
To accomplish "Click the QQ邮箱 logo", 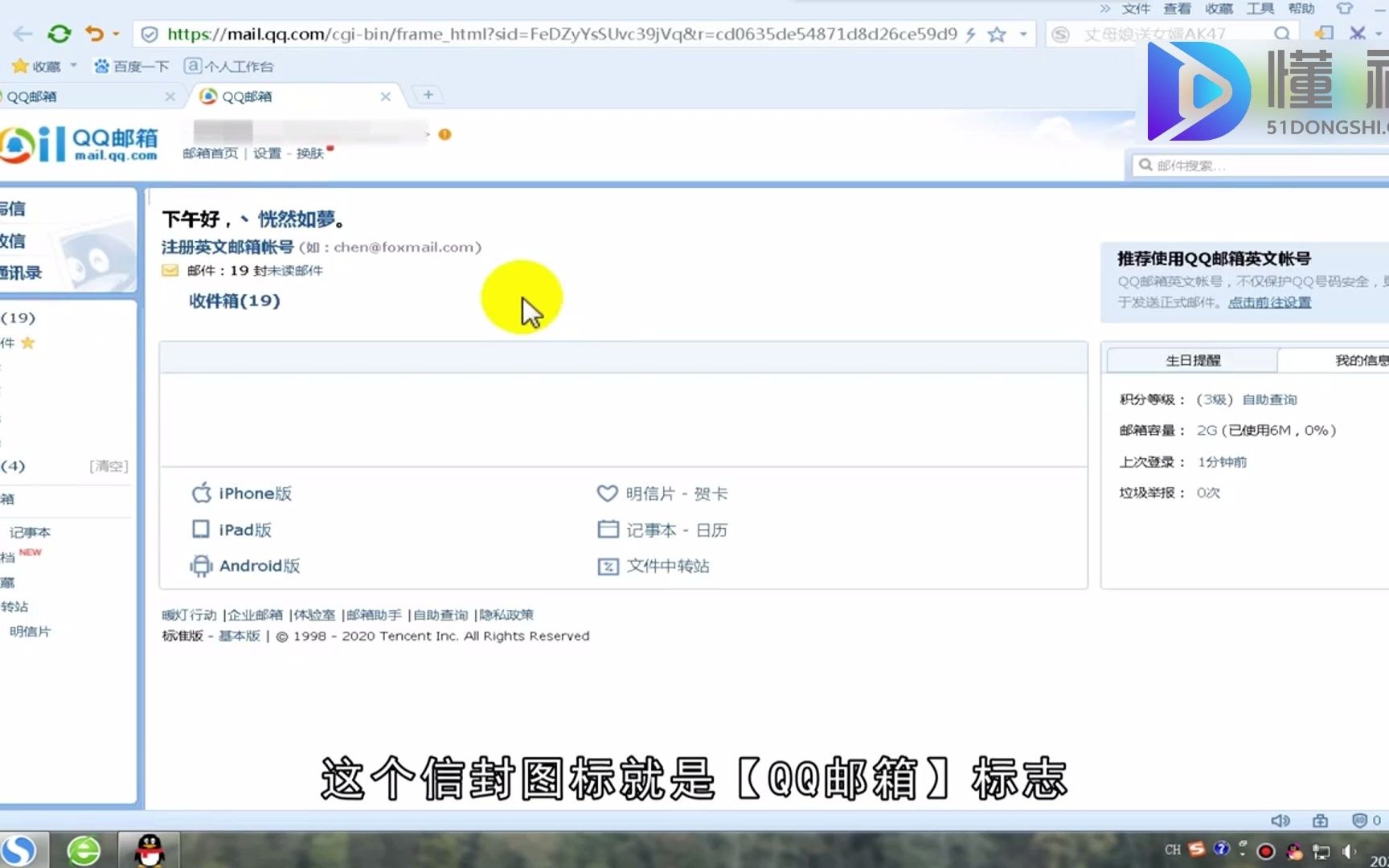I will [79, 145].
